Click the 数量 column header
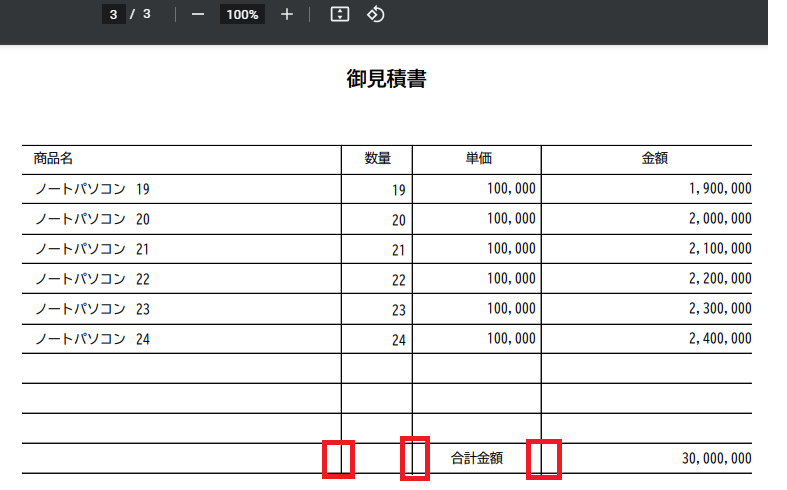Viewport: 787px width, 490px height. pyautogui.click(x=377, y=159)
